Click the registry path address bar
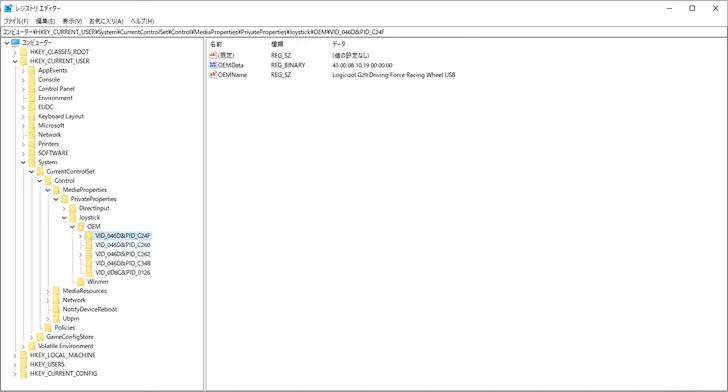The image size is (728, 392). [364, 32]
